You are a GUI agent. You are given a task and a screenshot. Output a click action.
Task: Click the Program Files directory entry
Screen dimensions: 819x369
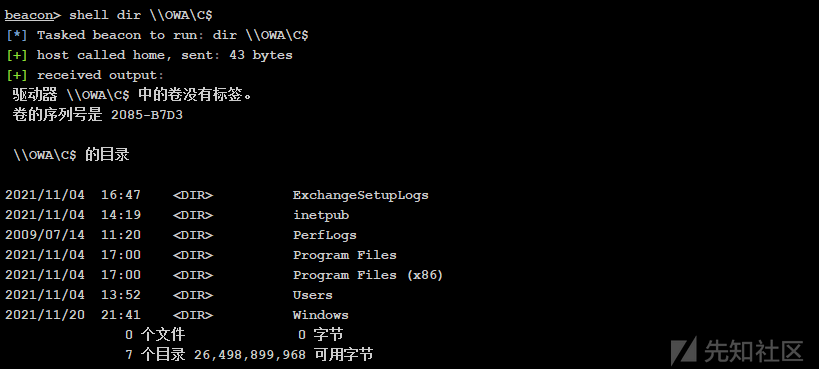tap(345, 255)
